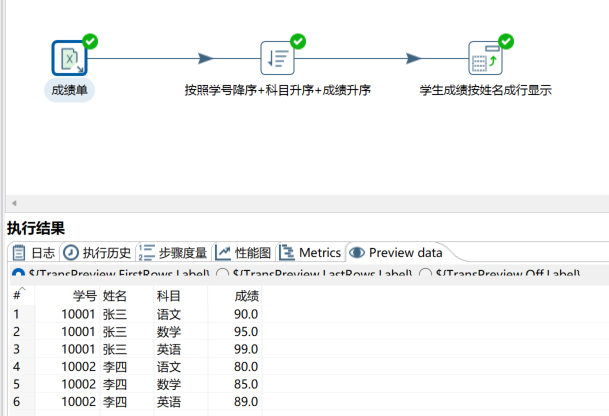Select the TransPreview LastRows radio option

(222, 274)
